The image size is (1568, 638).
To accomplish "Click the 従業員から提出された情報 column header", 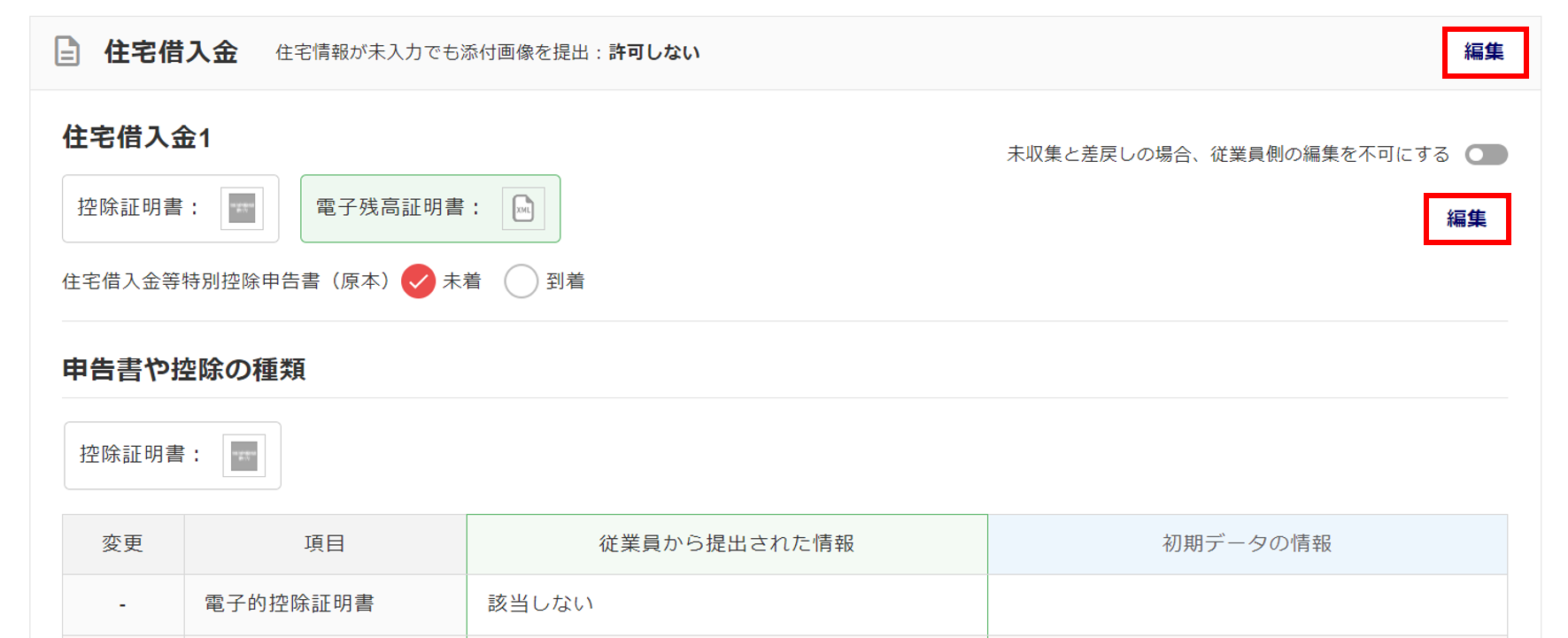I will pos(727,544).
